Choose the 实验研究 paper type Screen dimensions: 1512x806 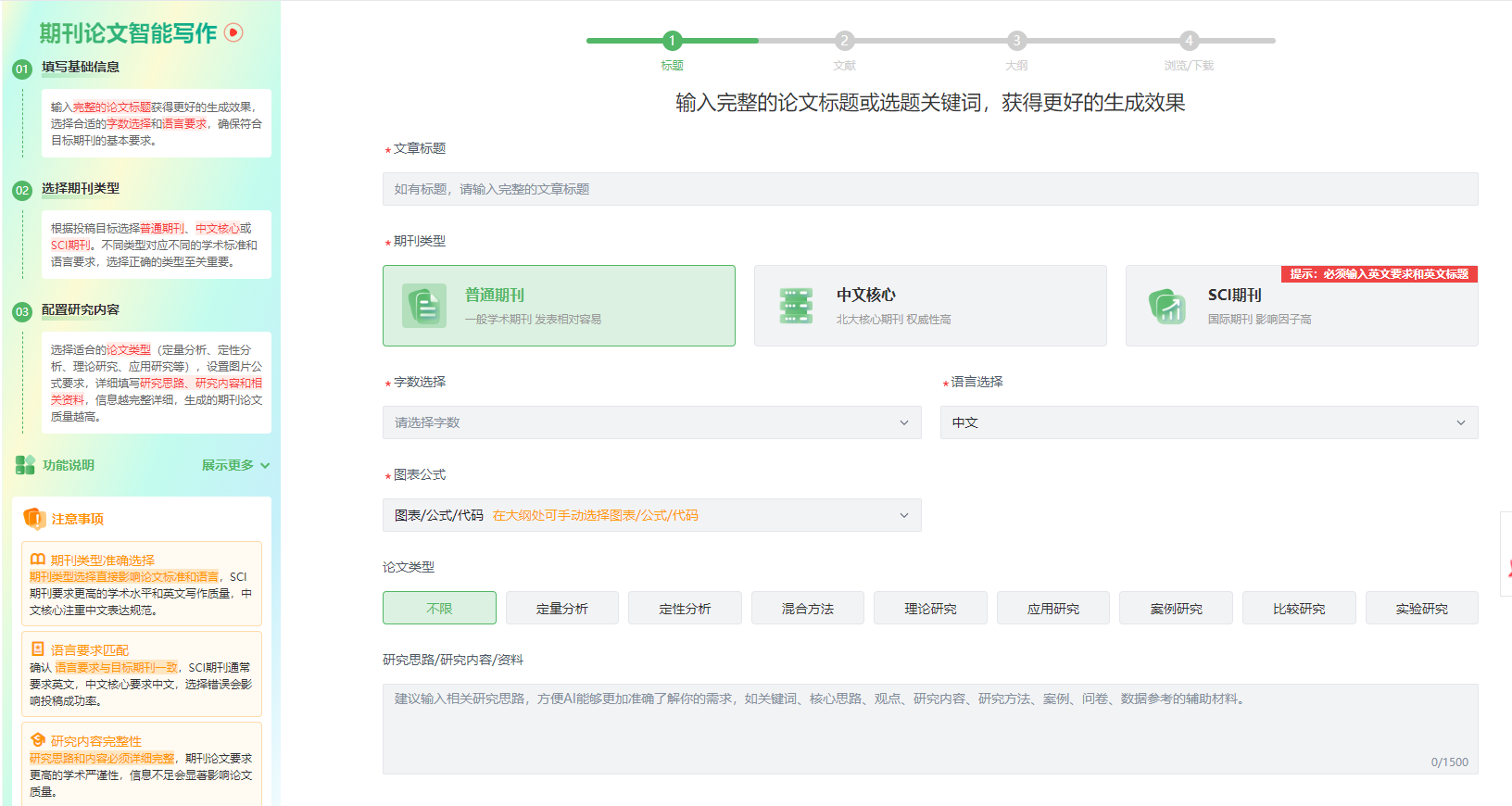[1422, 608]
